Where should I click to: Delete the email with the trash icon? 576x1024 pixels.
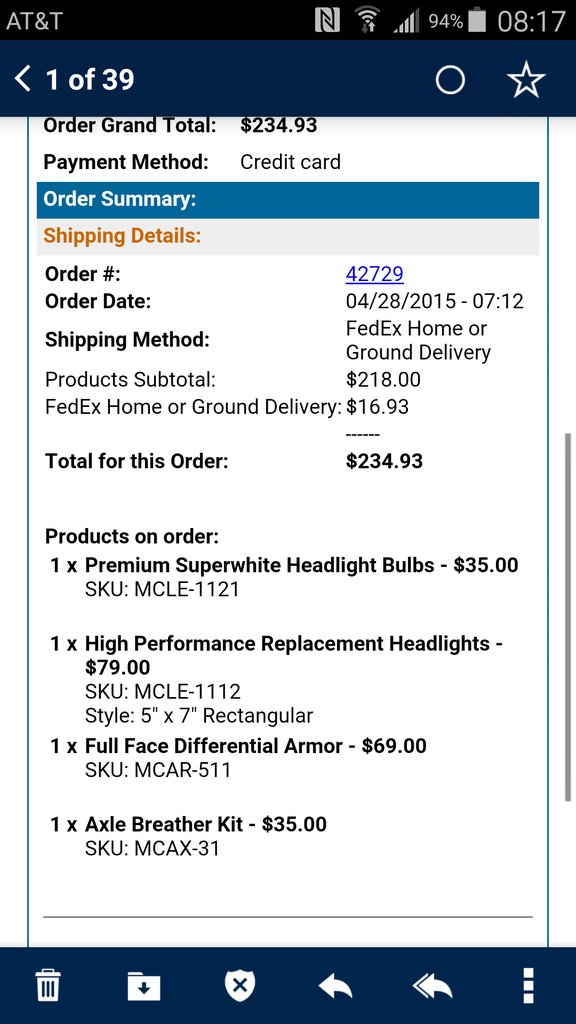coord(48,985)
